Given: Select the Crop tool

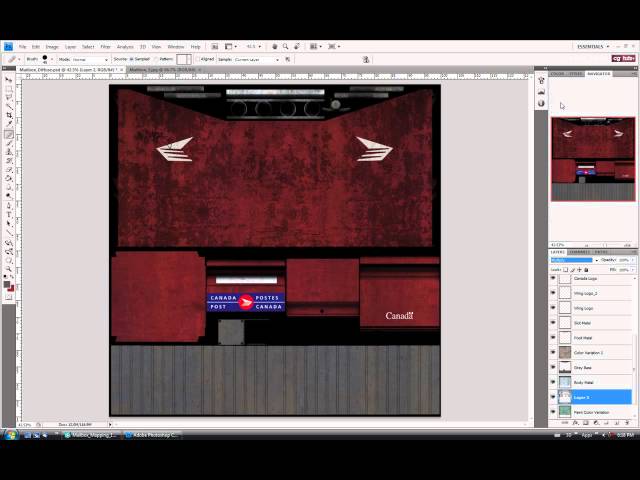Looking at the screenshot, I should coord(9,116).
